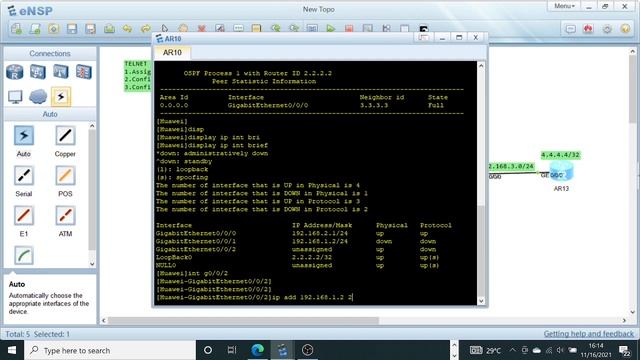This screenshot has width=640, height=360.
Task: Click the Windows Start button
Action: 12,350
